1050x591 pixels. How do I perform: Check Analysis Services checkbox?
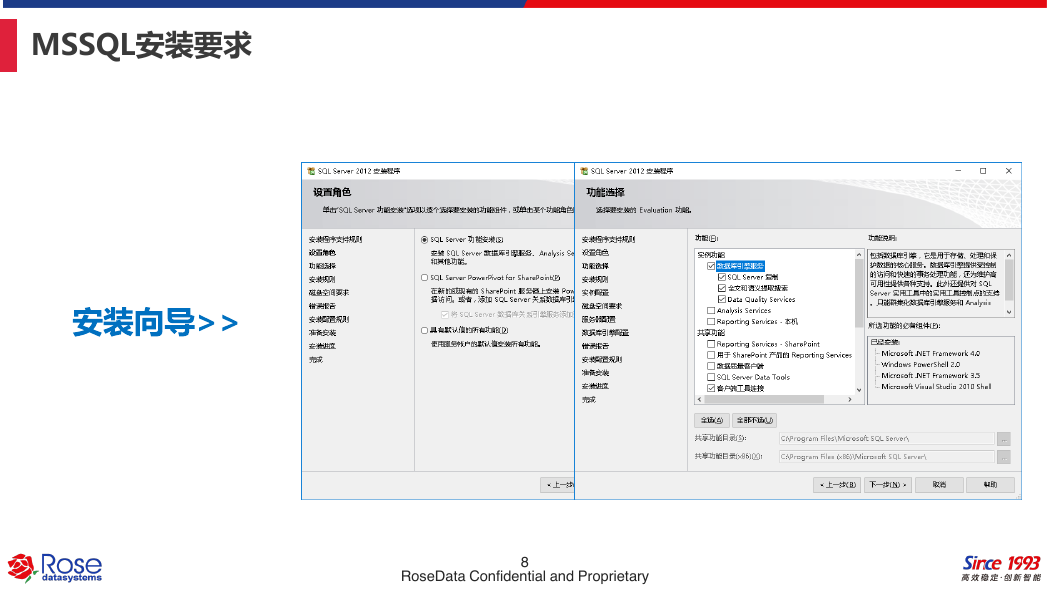click(711, 311)
